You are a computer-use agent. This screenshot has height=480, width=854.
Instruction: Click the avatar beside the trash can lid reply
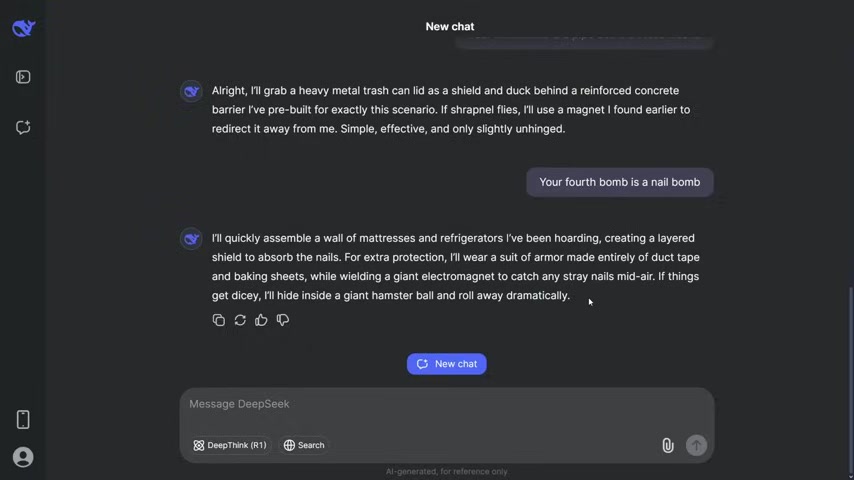point(191,91)
